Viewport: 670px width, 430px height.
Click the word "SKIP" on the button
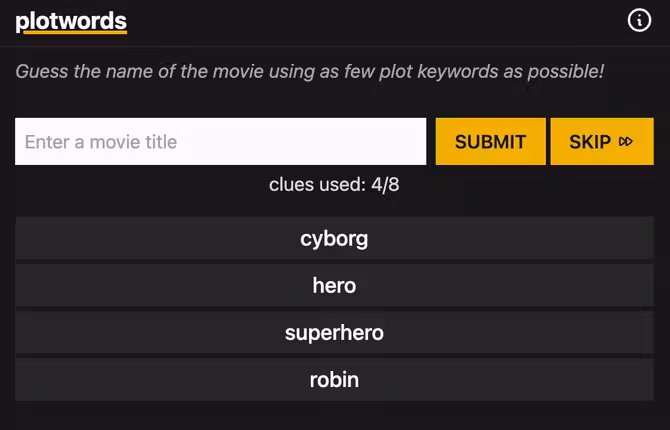(x=590, y=142)
